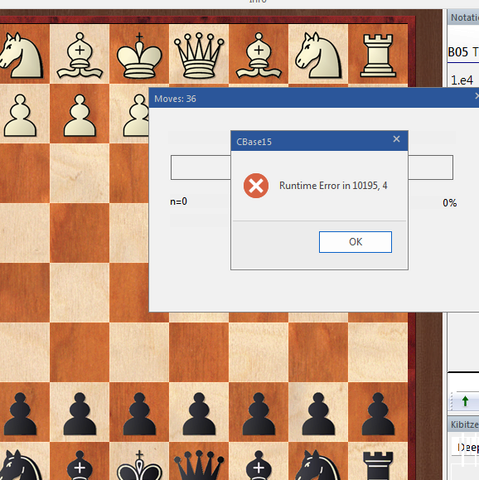Click the '0%' progress percentage

[x=449, y=203]
